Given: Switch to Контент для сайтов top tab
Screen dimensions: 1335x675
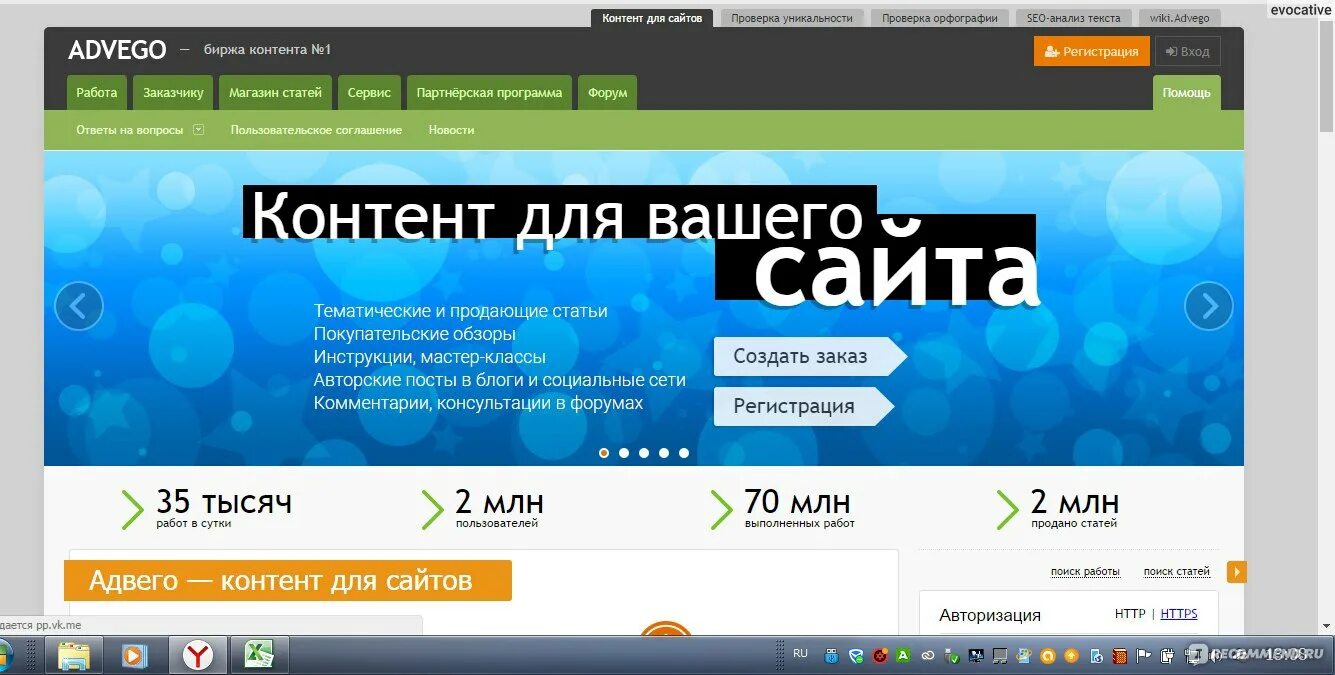Looking at the screenshot, I should [652, 18].
